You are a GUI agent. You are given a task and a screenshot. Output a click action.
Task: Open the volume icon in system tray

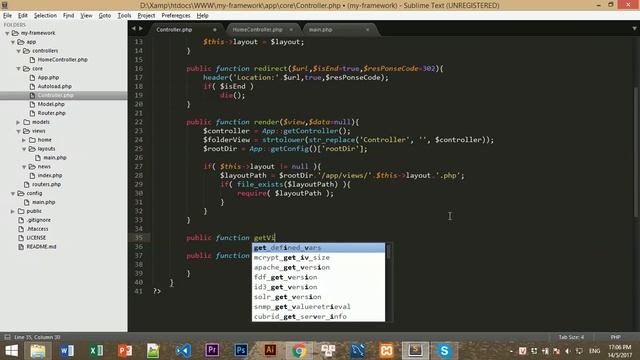coord(568,351)
